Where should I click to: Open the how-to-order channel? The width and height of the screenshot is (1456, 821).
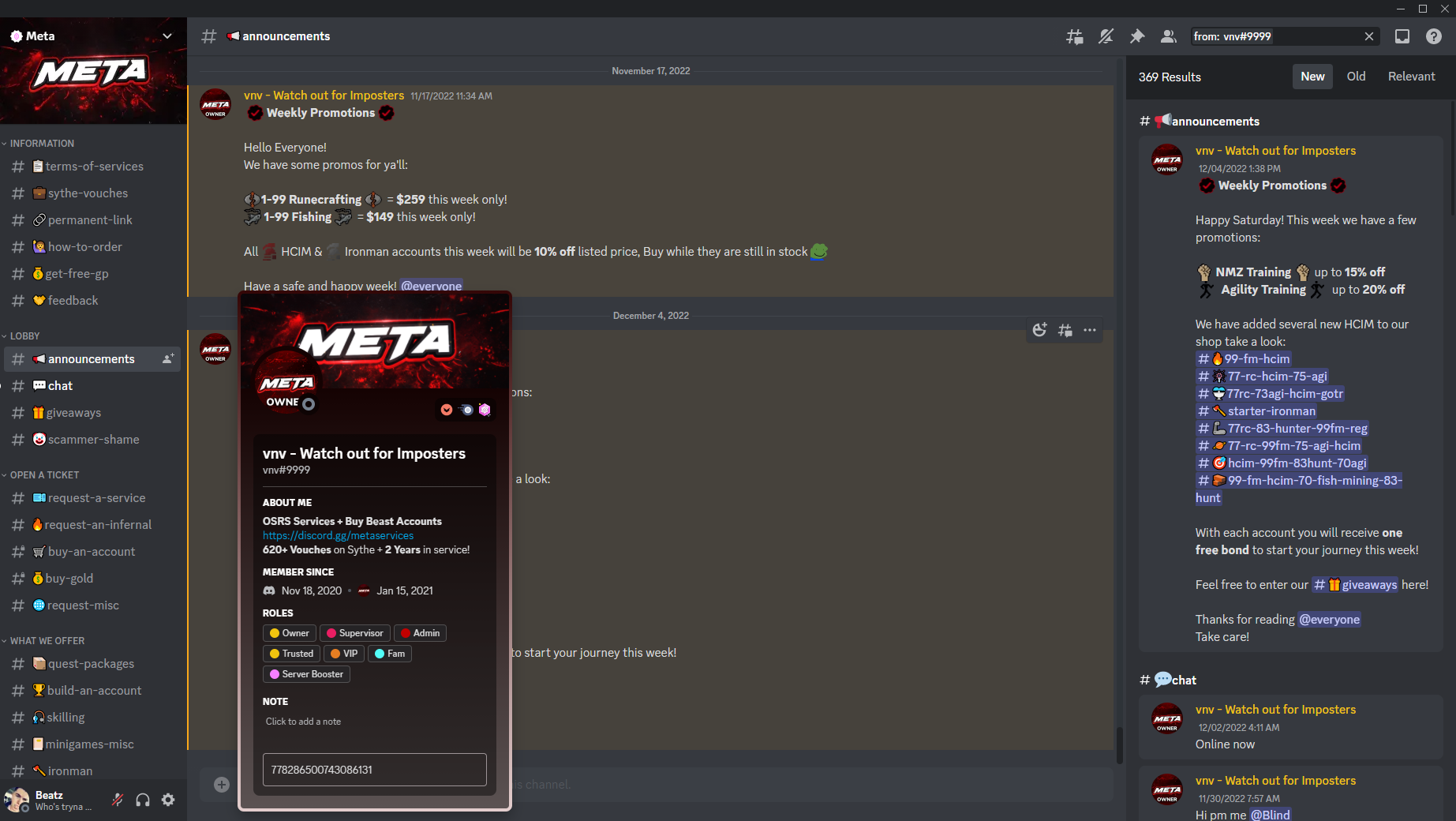(x=93, y=247)
